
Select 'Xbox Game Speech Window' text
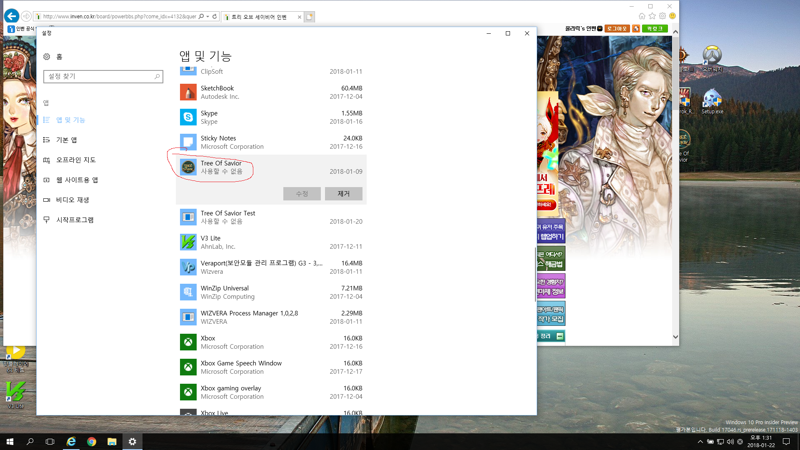tap(241, 363)
